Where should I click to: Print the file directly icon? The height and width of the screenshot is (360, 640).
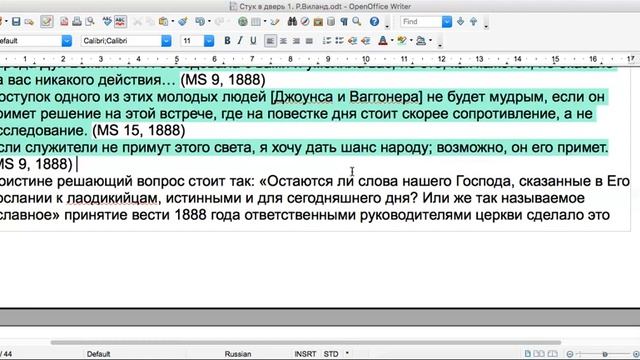77,22
